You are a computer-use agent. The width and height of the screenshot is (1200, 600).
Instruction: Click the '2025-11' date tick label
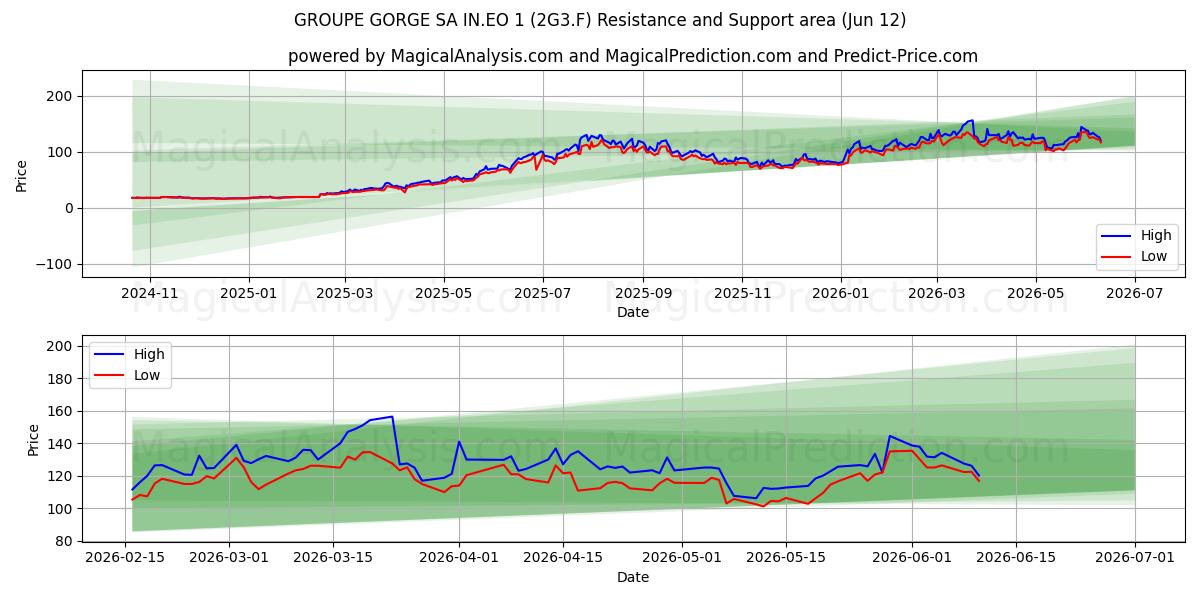[x=742, y=292]
